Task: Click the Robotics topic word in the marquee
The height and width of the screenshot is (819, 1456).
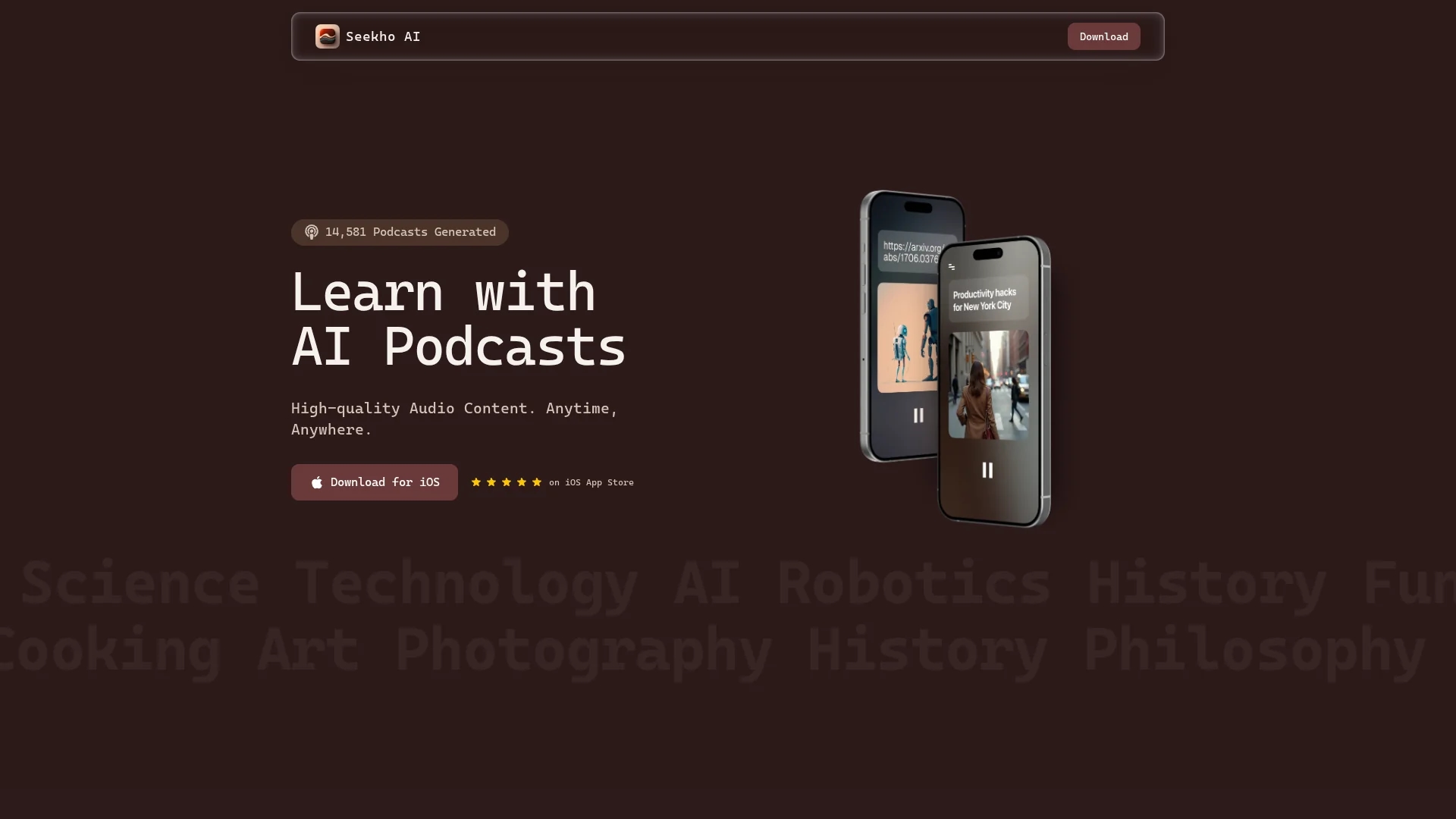Action: pyautogui.click(x=914, y=582)
